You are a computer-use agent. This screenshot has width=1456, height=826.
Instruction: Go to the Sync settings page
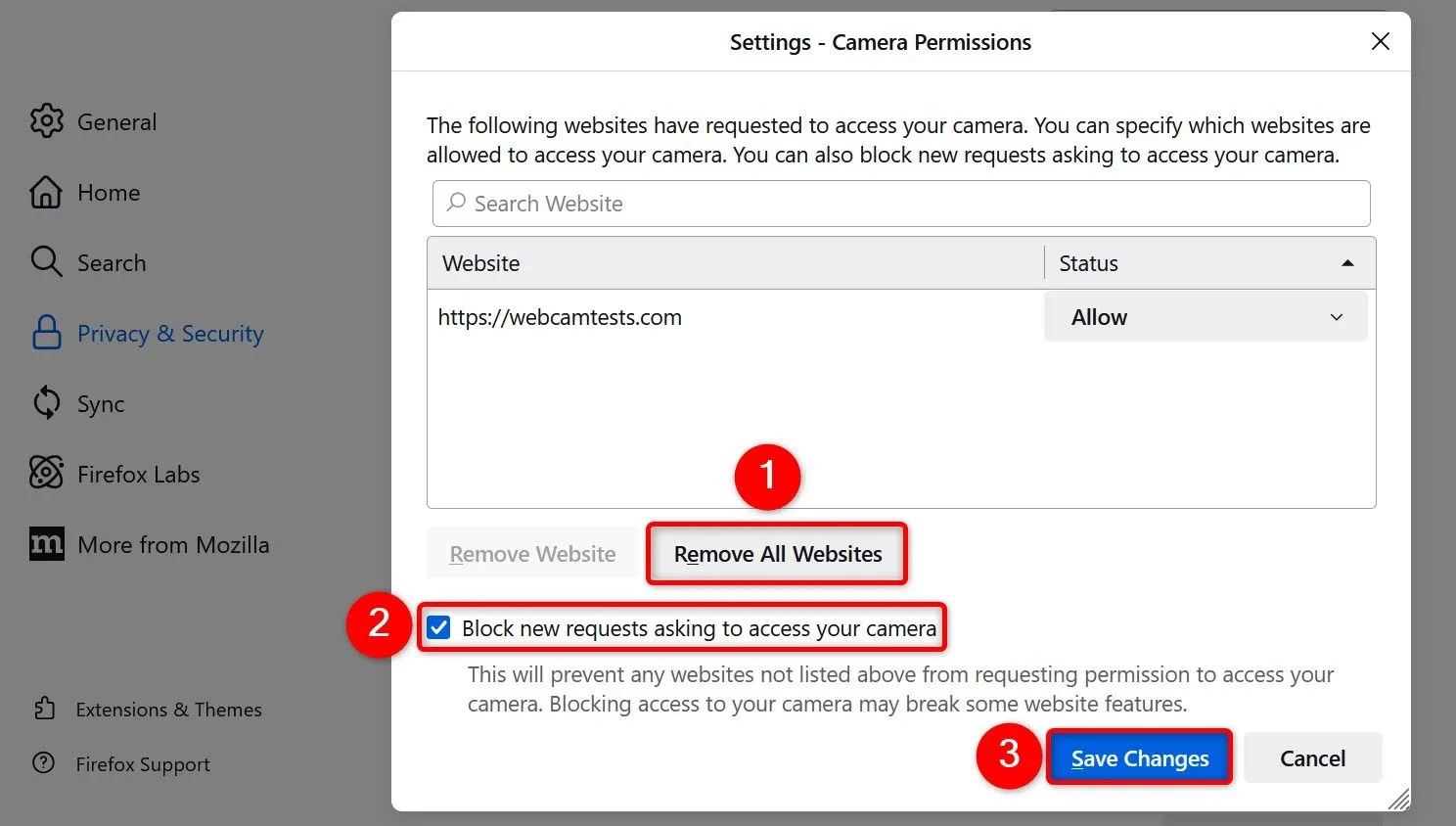click(x=101, y=403)
